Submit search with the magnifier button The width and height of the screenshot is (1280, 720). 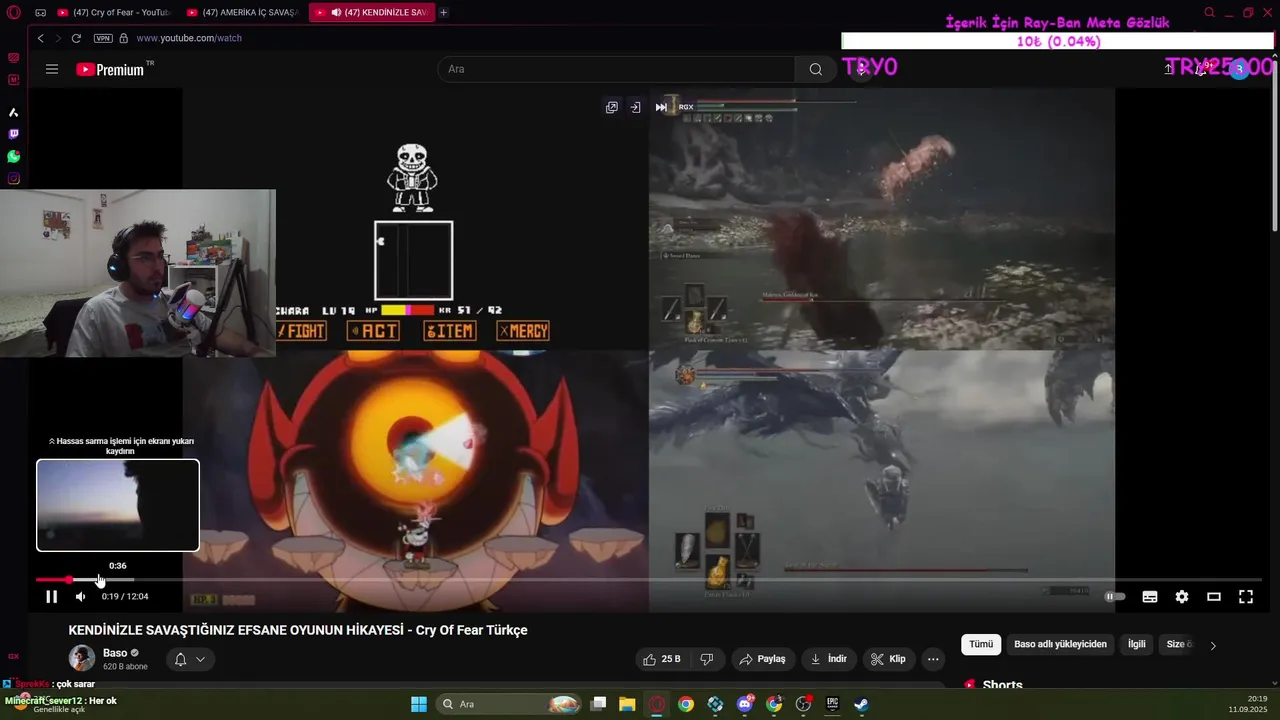click(x=816, y=69)
